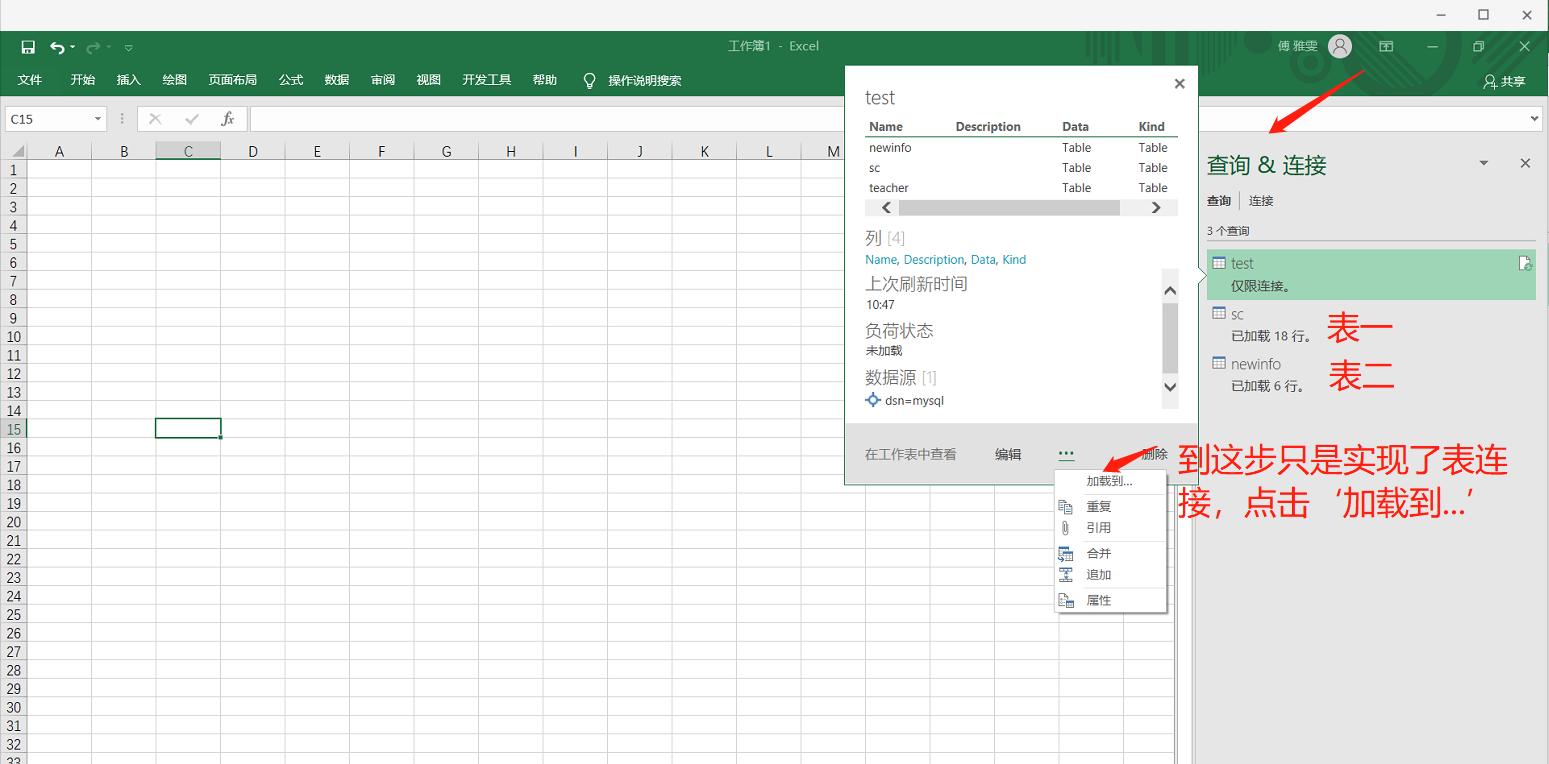Select 加载到... from the context menu
The width and height of the screenshot is (1549, 764).
tap(1110, 480)
